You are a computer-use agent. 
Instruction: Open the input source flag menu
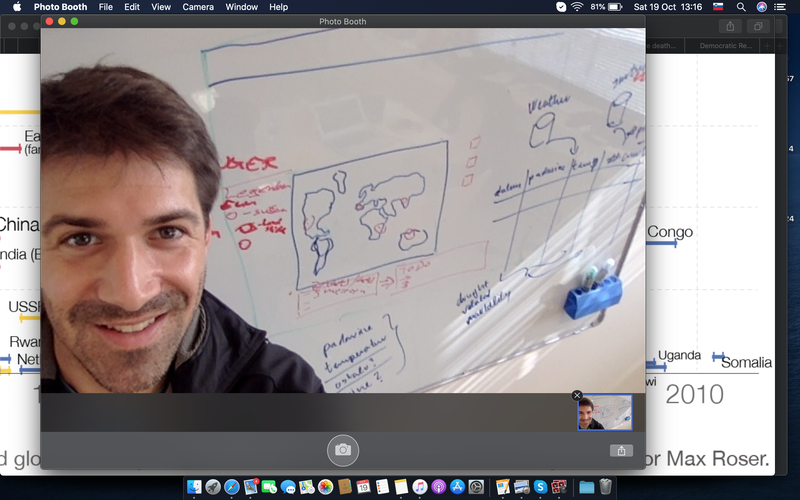[716, 7]
